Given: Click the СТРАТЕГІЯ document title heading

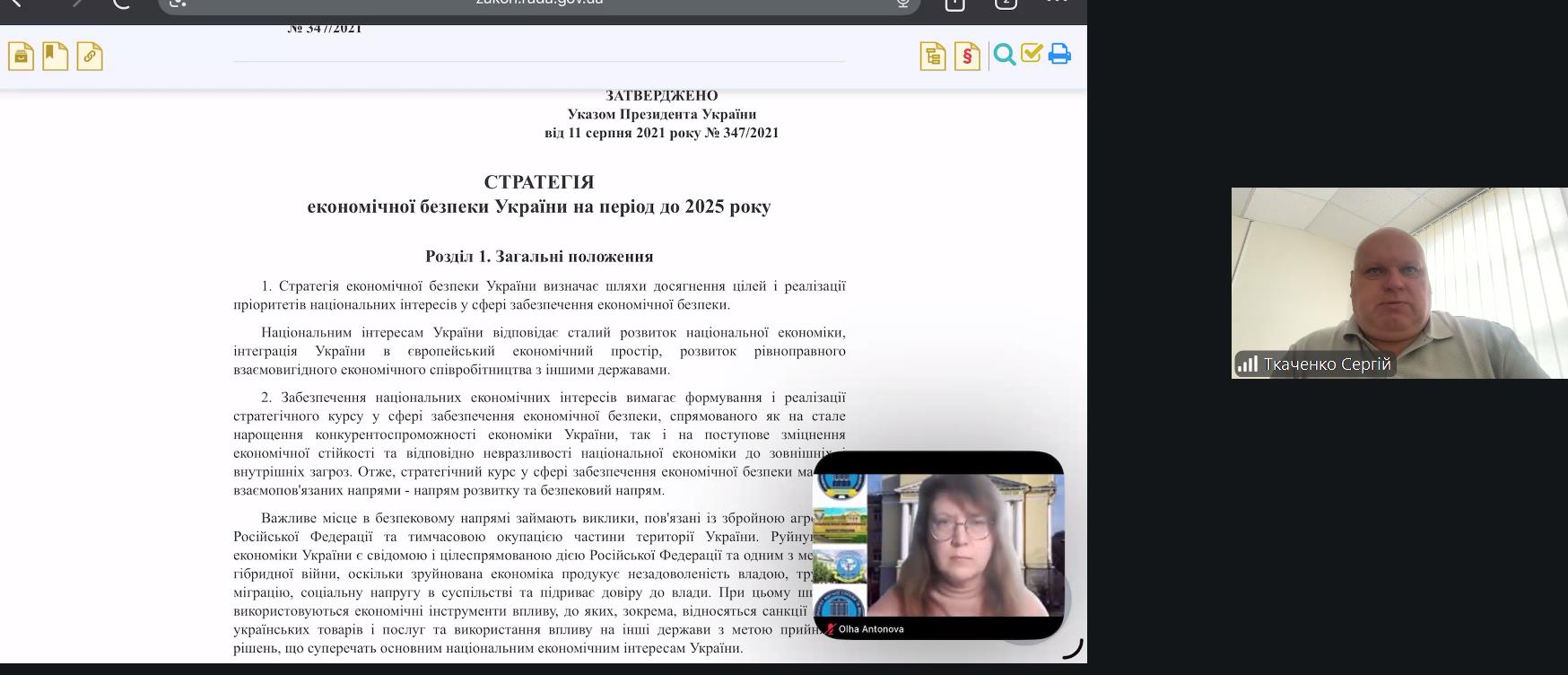Looking at the screenshot, I should pyautogui.click(x=538, y=182).
